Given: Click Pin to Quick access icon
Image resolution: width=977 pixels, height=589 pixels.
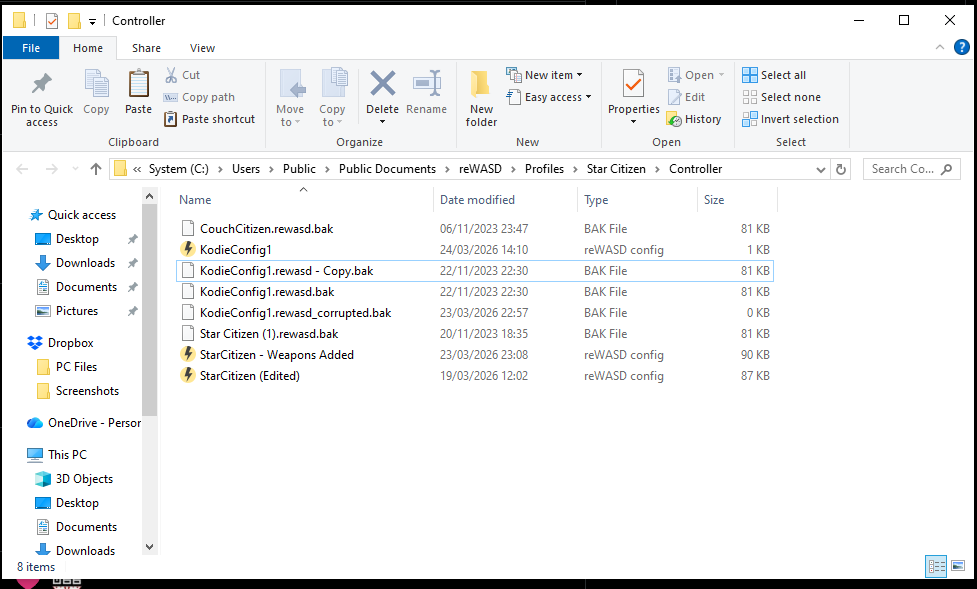Looking at the screenshot, I should coord(42,84).
